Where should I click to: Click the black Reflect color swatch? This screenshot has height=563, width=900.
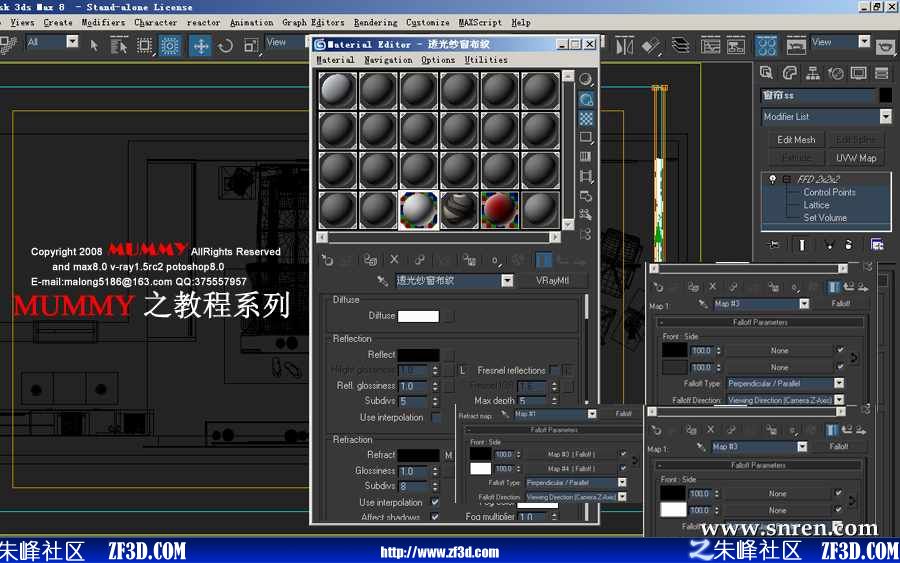pos(418,355)
